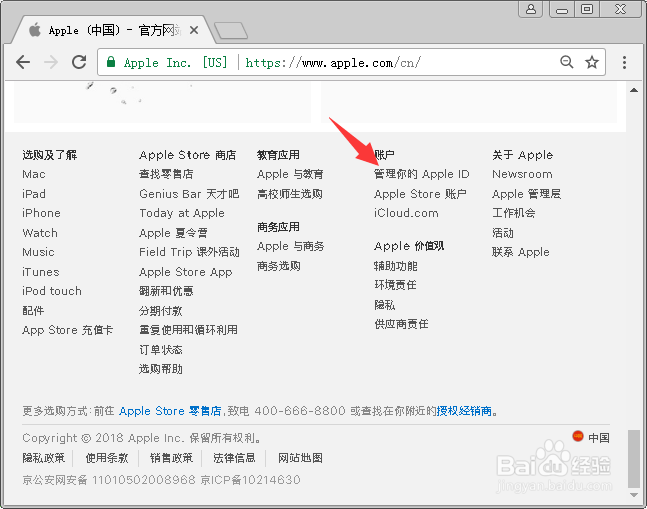The width and height of the screenshot is (647, 509).
Task: Click 高校师生选购 link
Action: click(x=290, y=193)
